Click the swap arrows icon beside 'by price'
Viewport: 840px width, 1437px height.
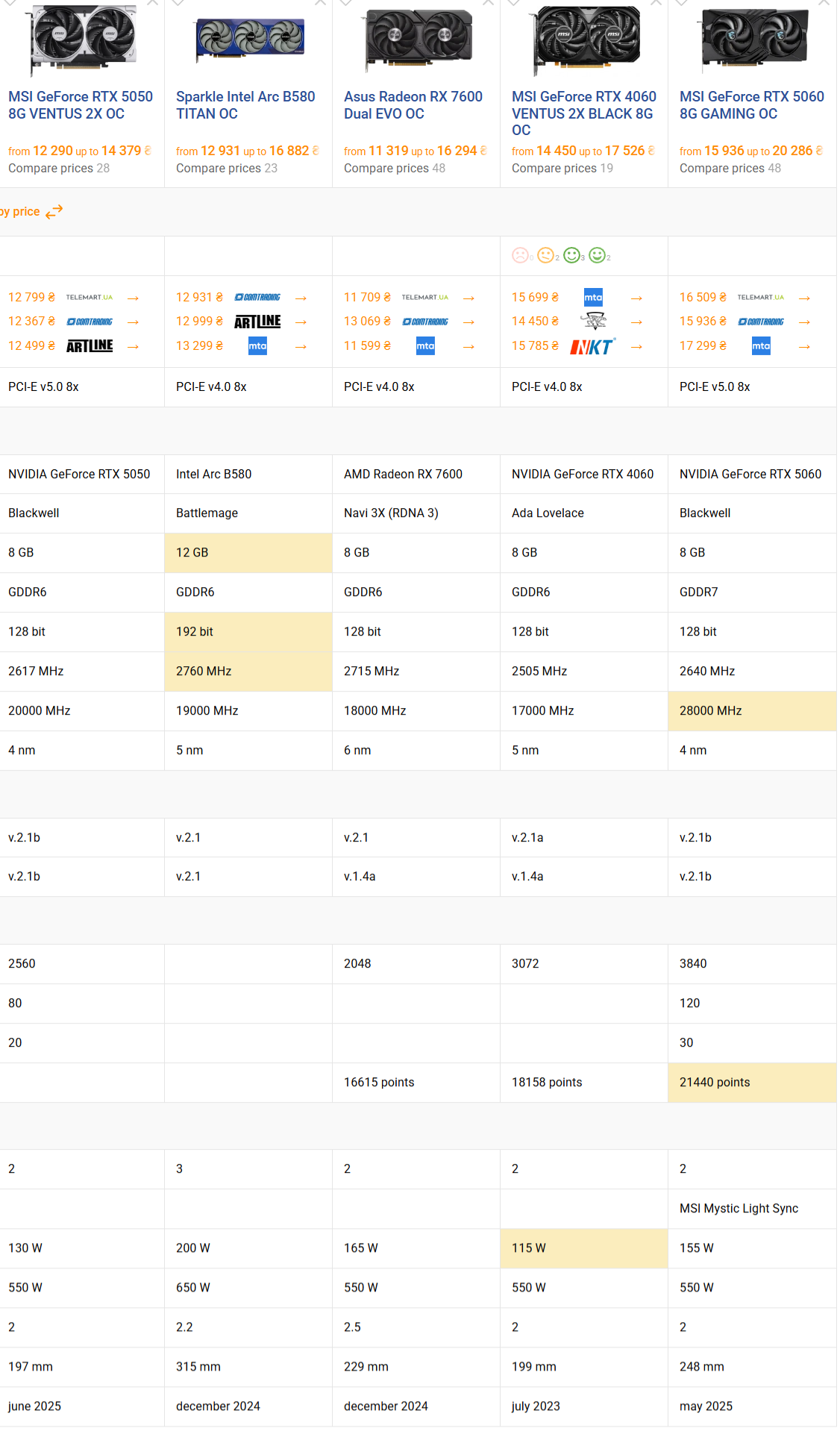(54, 212)
